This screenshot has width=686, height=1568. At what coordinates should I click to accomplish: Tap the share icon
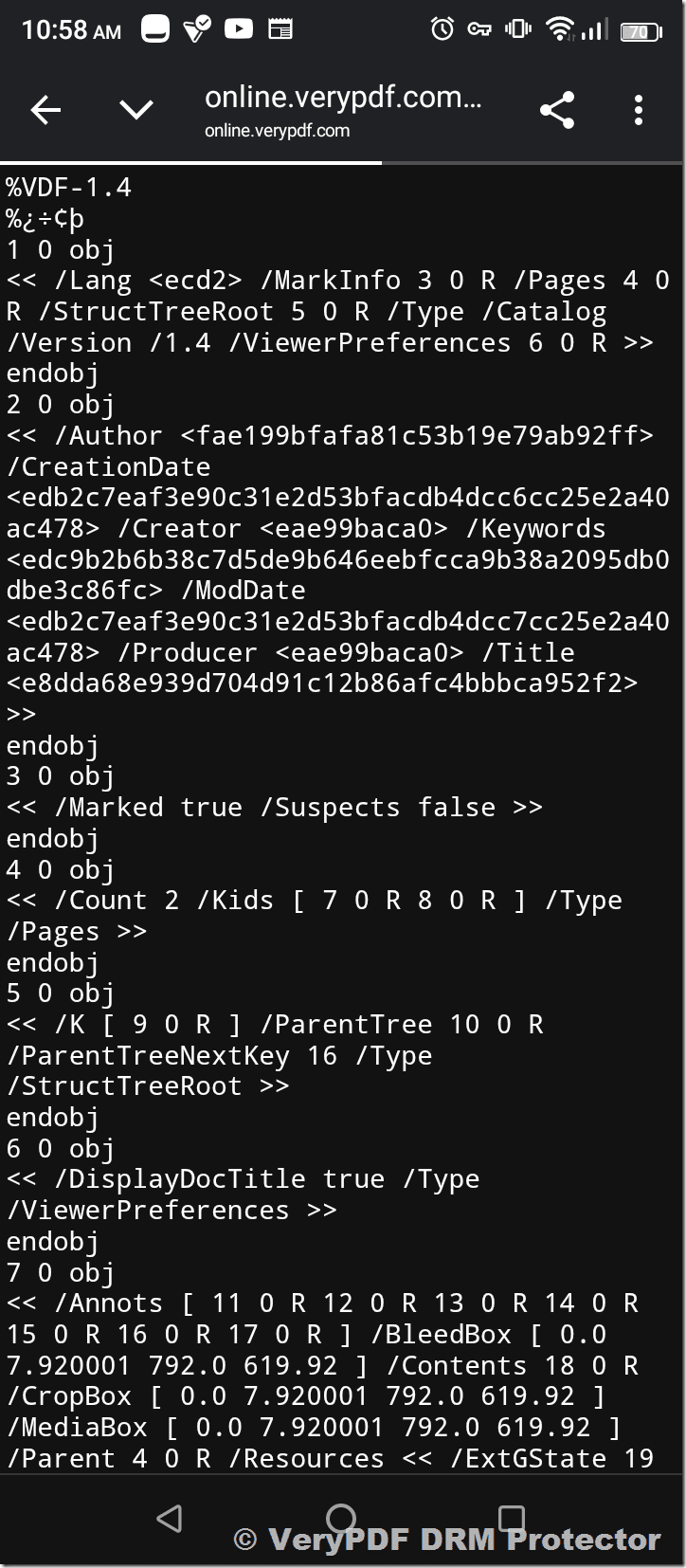tap(557, 110)
